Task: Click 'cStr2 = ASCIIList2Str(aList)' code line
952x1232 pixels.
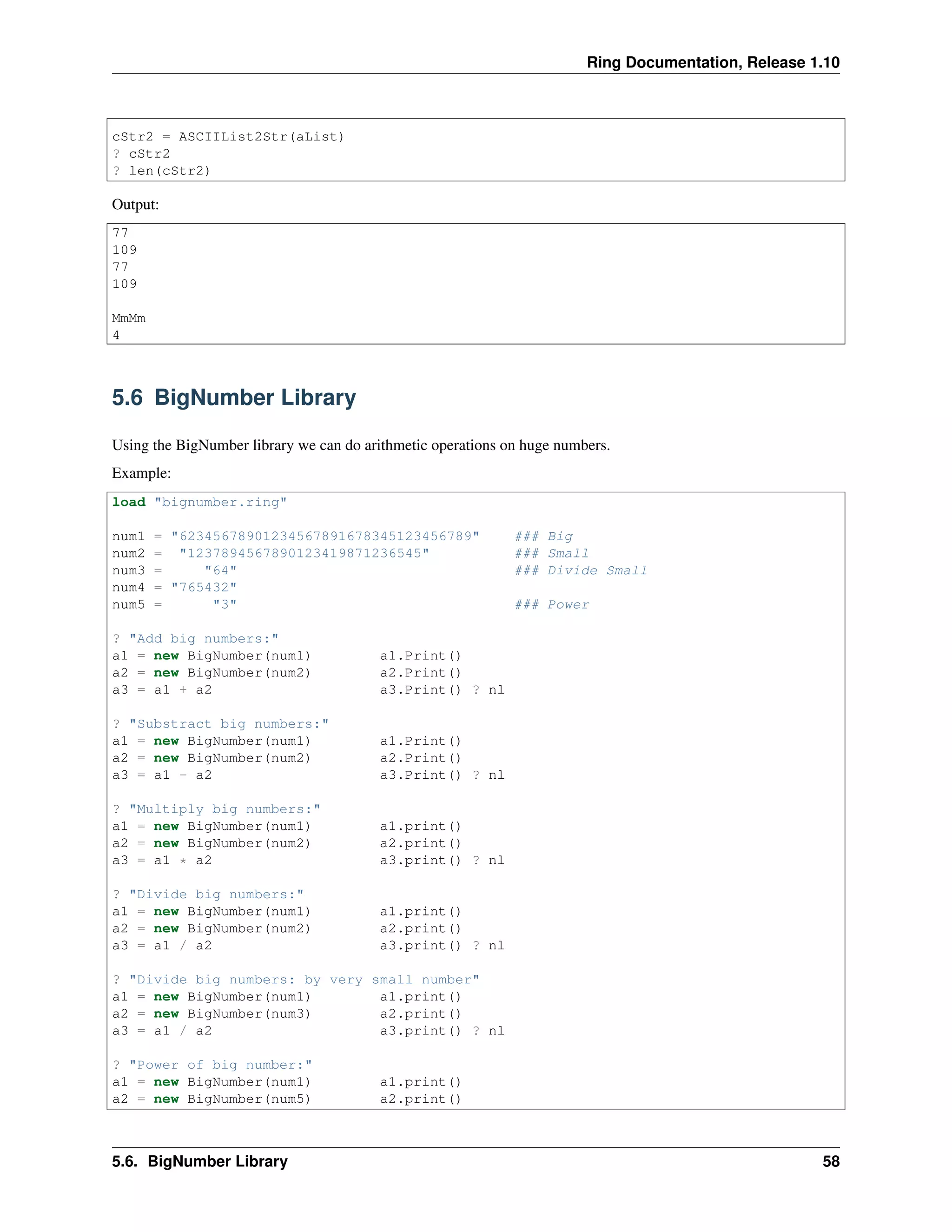Action: point(228,137)
